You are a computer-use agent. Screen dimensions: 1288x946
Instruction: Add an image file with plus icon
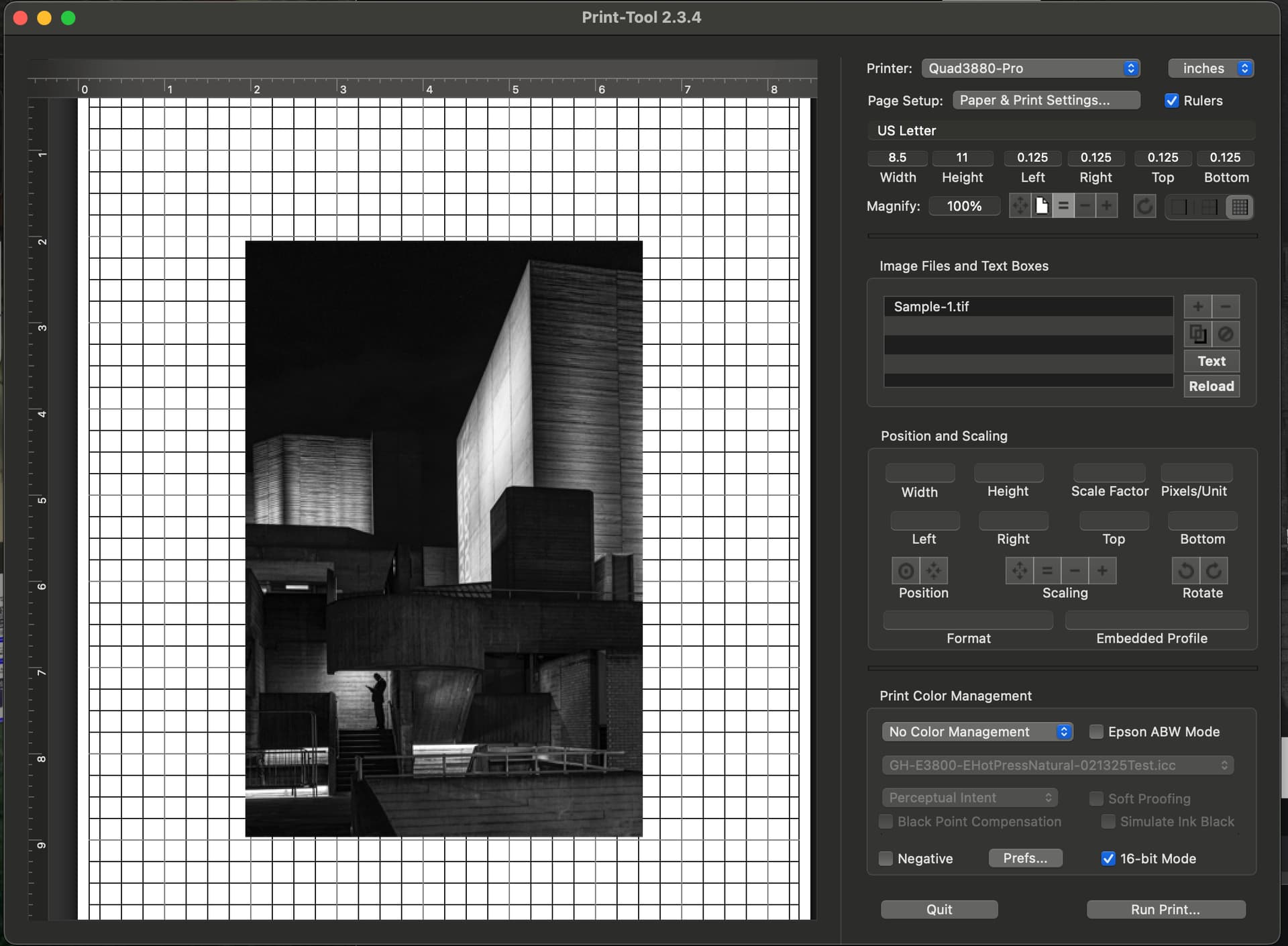[x=1197, y=307]
